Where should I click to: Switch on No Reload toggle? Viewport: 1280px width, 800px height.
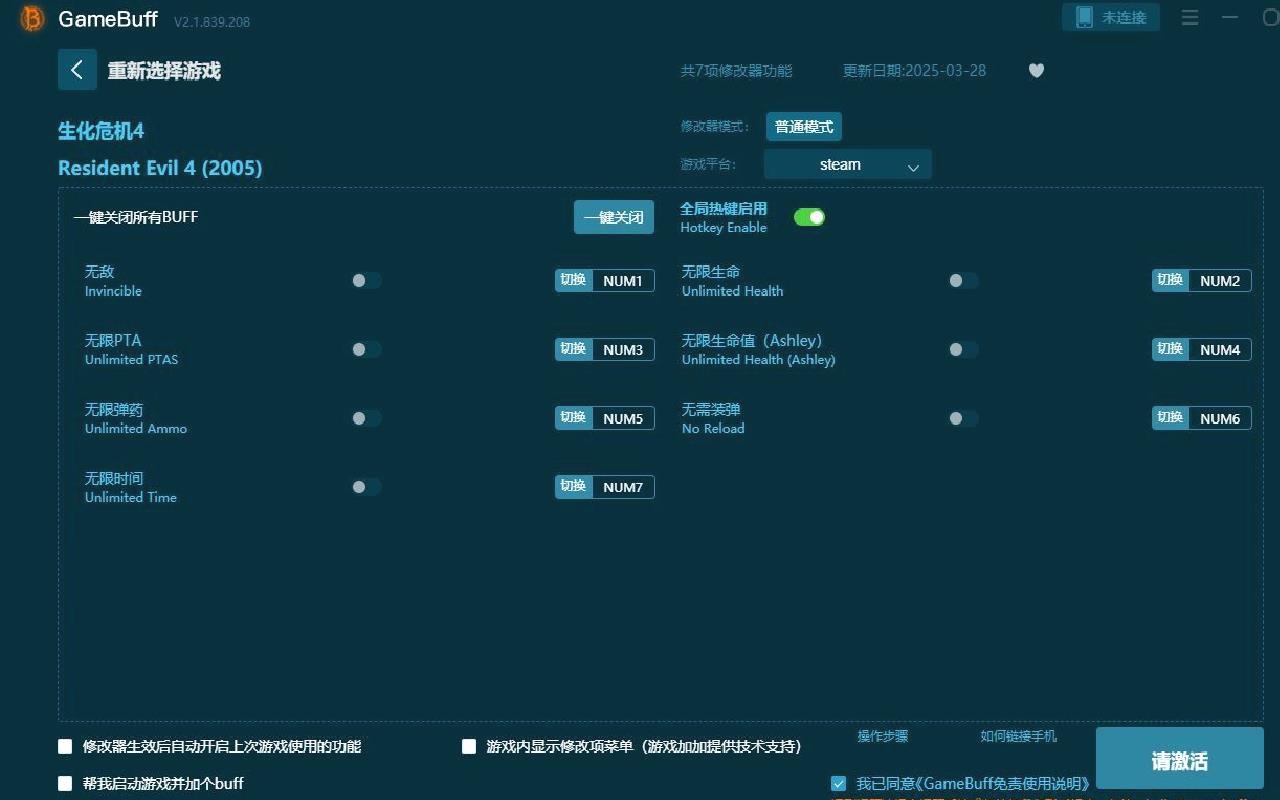click(x=963, y=418)
